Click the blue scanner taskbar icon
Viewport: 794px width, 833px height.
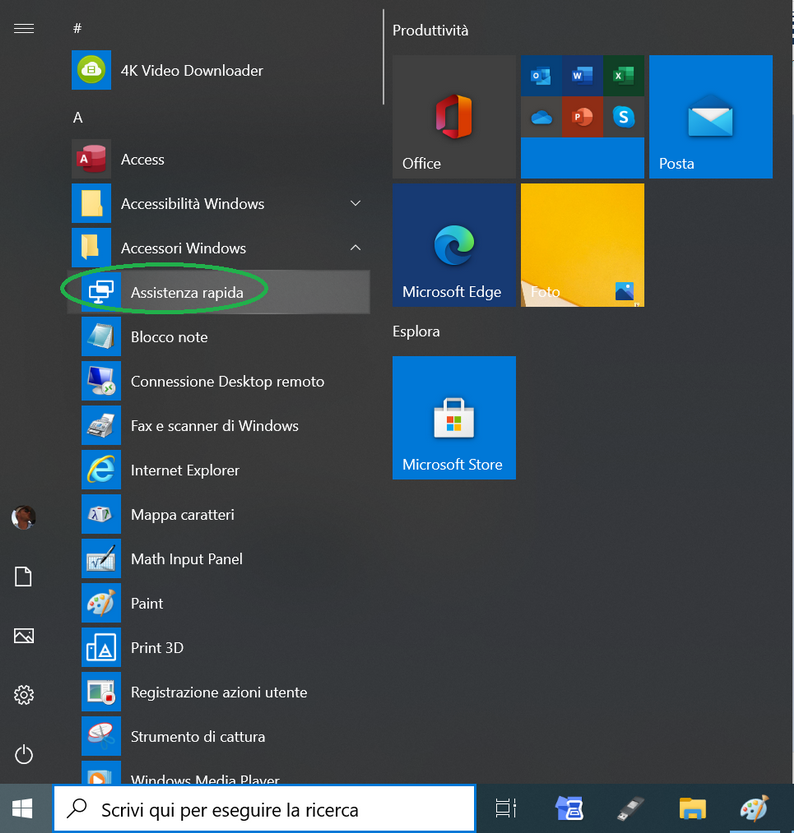click(569, 808)
